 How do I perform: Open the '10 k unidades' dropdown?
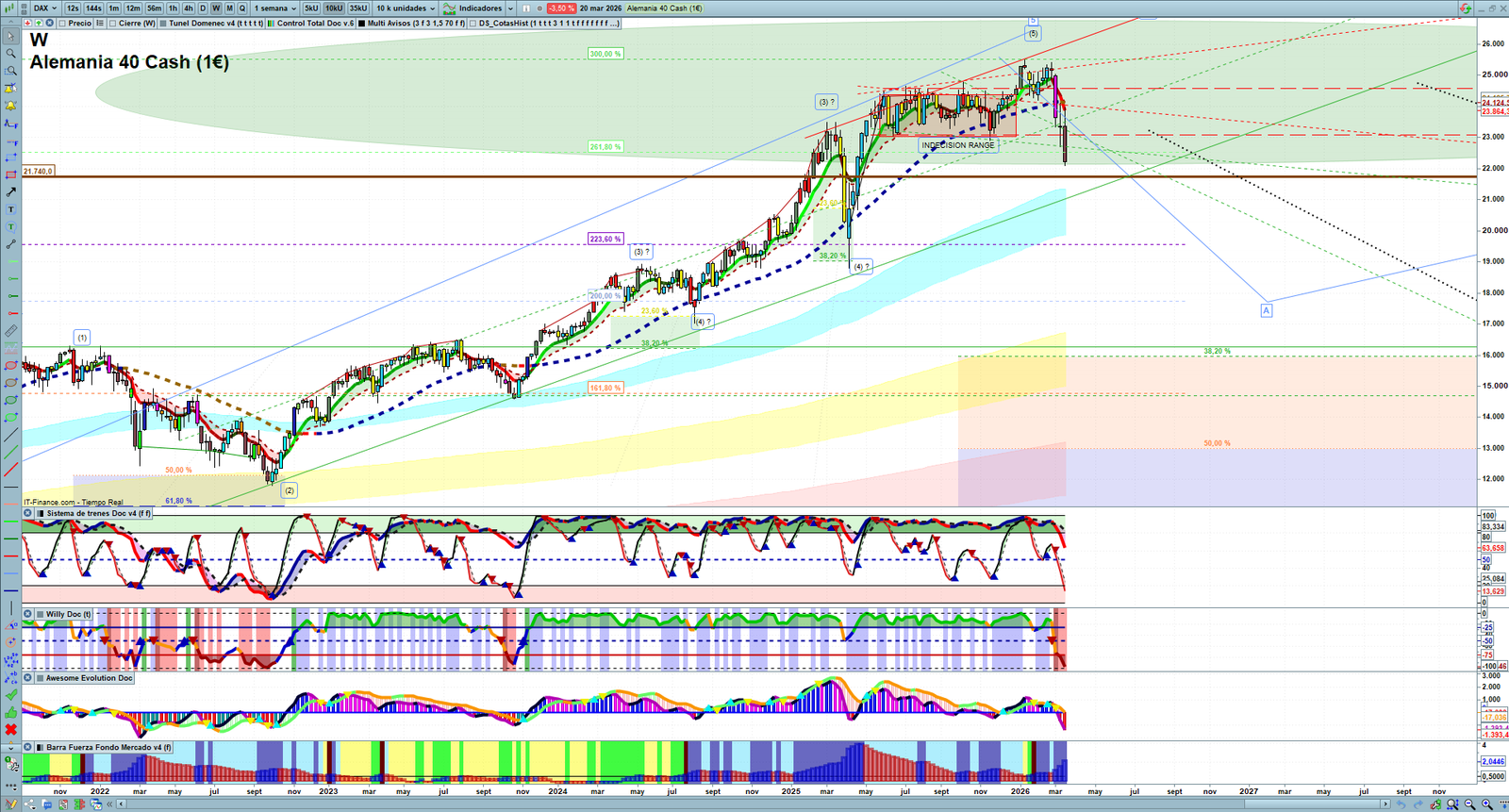pos(406,8)
